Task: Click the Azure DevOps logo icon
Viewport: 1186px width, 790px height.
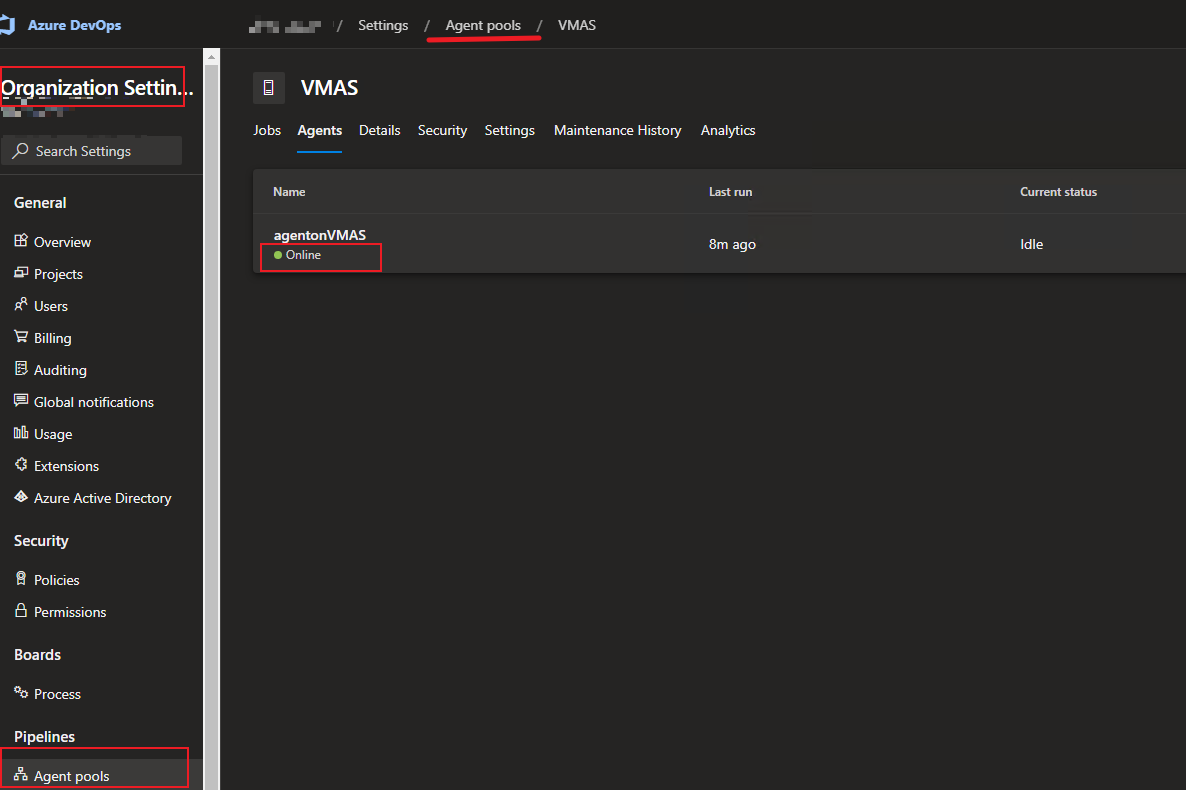Action: 8,25
